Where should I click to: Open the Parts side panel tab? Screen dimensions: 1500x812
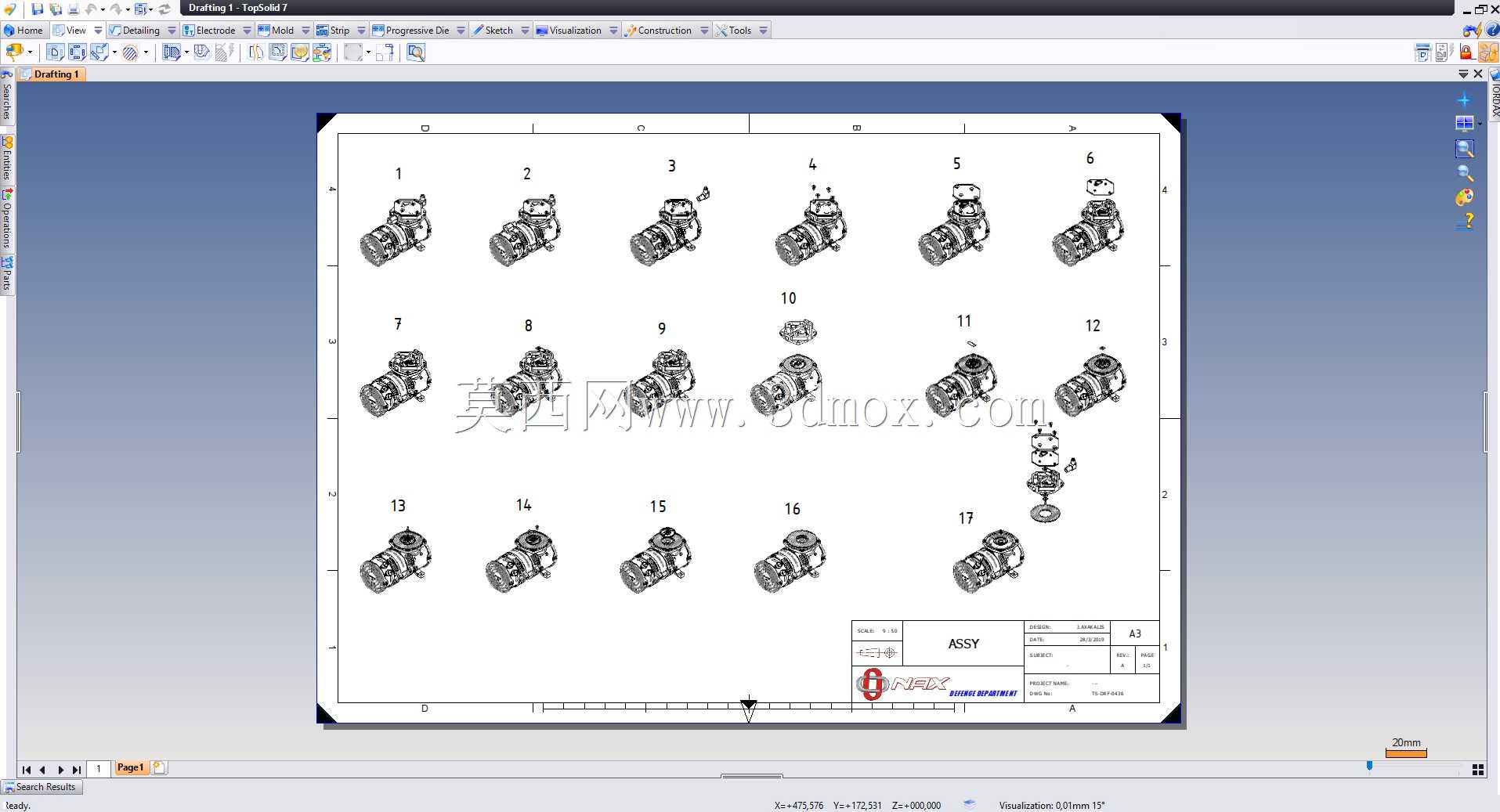click(x=6, y=273)
